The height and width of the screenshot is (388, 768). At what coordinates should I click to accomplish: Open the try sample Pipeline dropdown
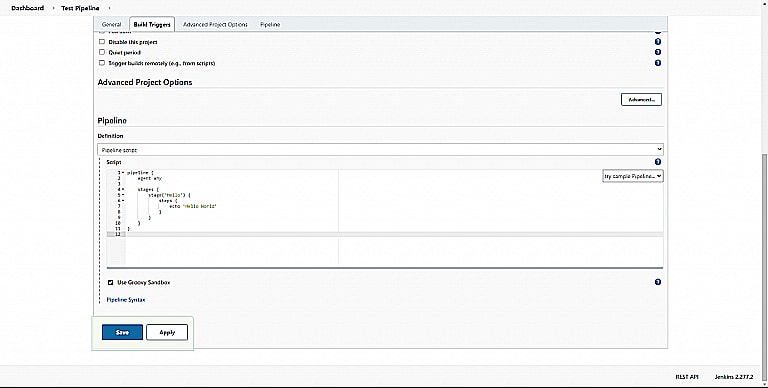click(632, 176)
